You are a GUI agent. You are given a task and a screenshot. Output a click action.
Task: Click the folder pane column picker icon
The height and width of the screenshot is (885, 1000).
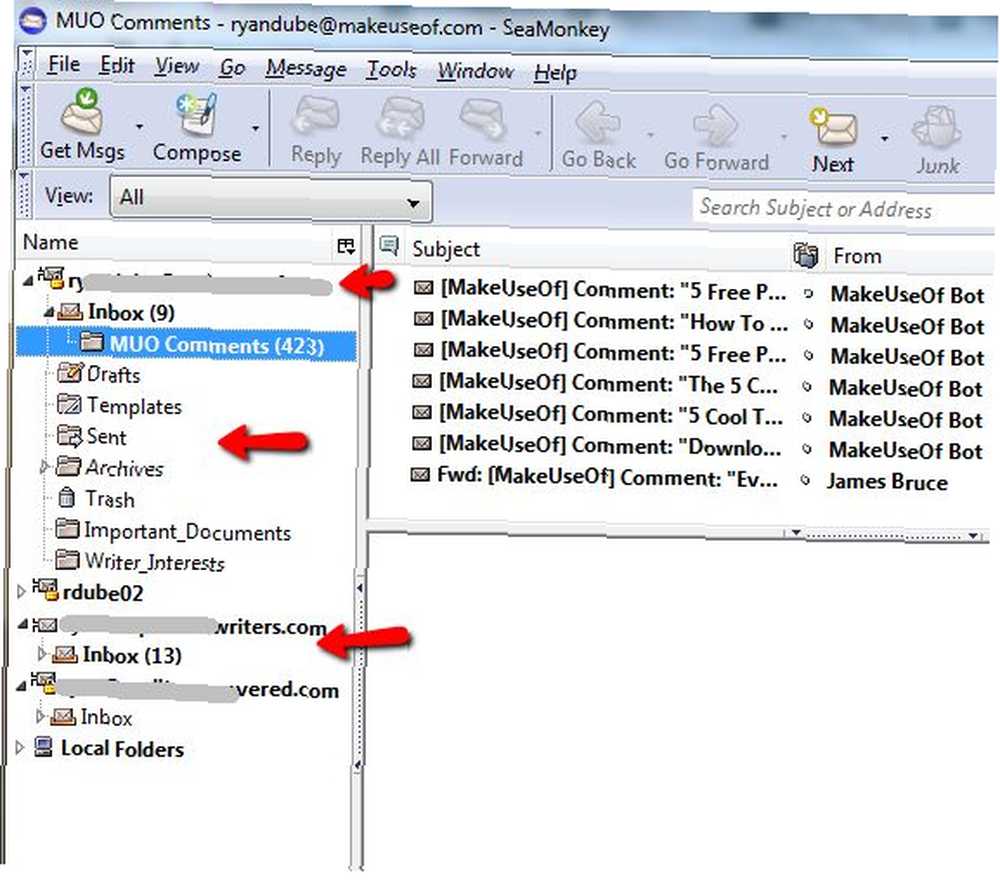click(346, 246)
